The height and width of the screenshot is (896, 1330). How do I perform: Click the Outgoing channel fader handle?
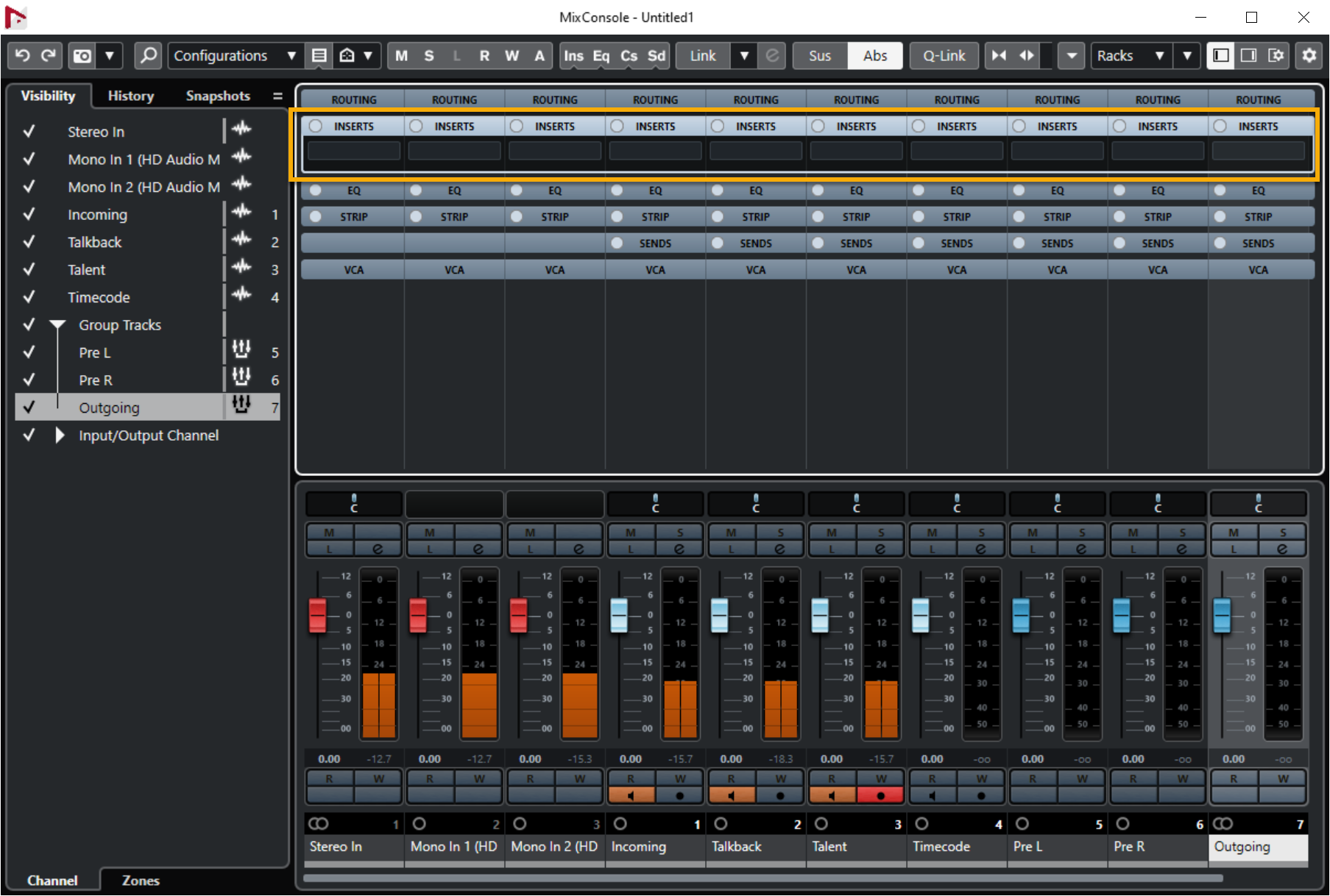1222,615
